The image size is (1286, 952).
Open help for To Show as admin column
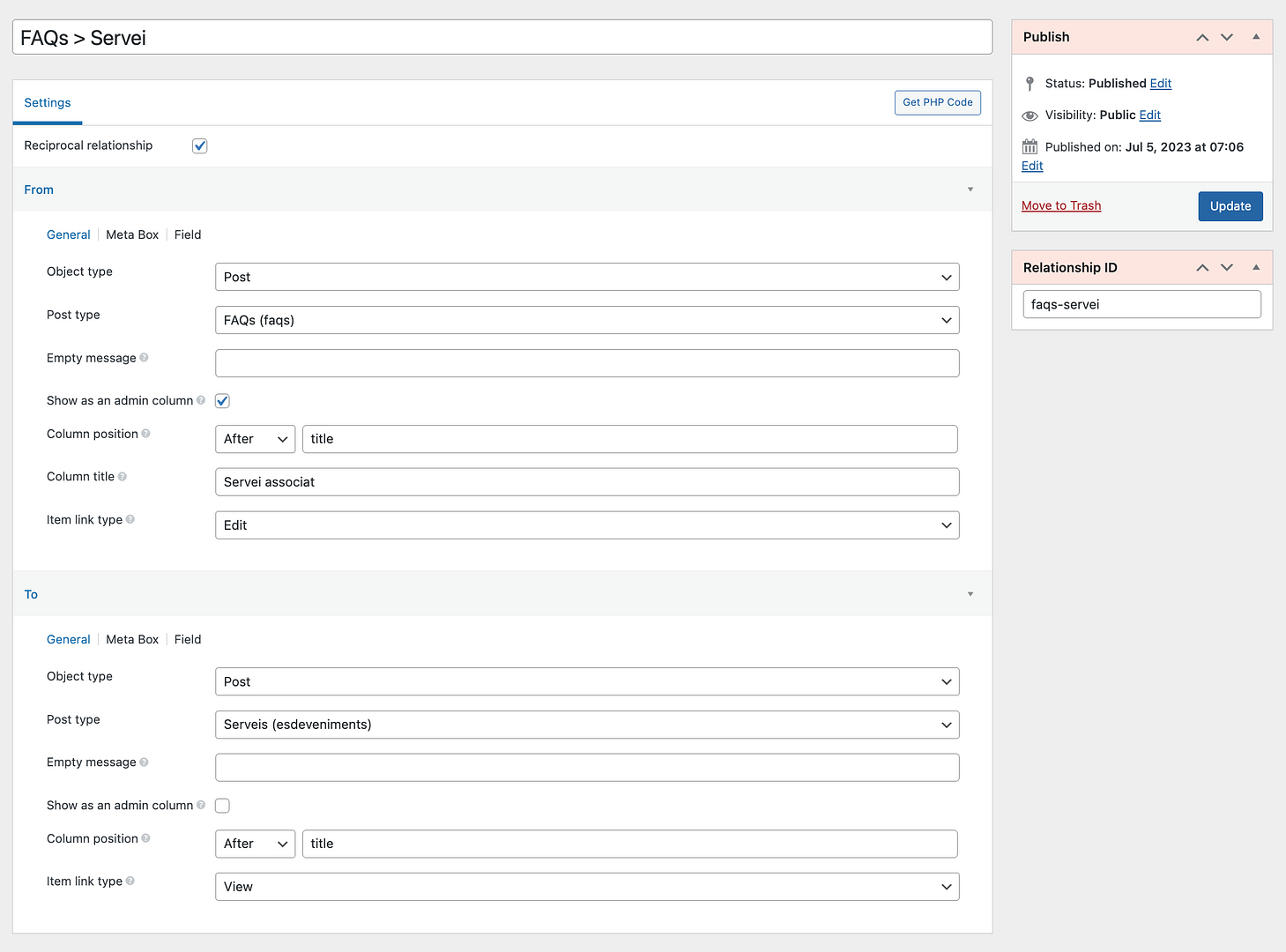201,805
